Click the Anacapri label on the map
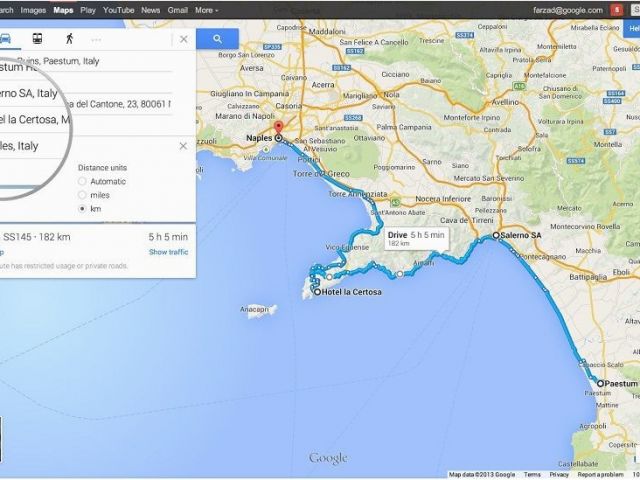640x480 pixels. click(254, 309)
